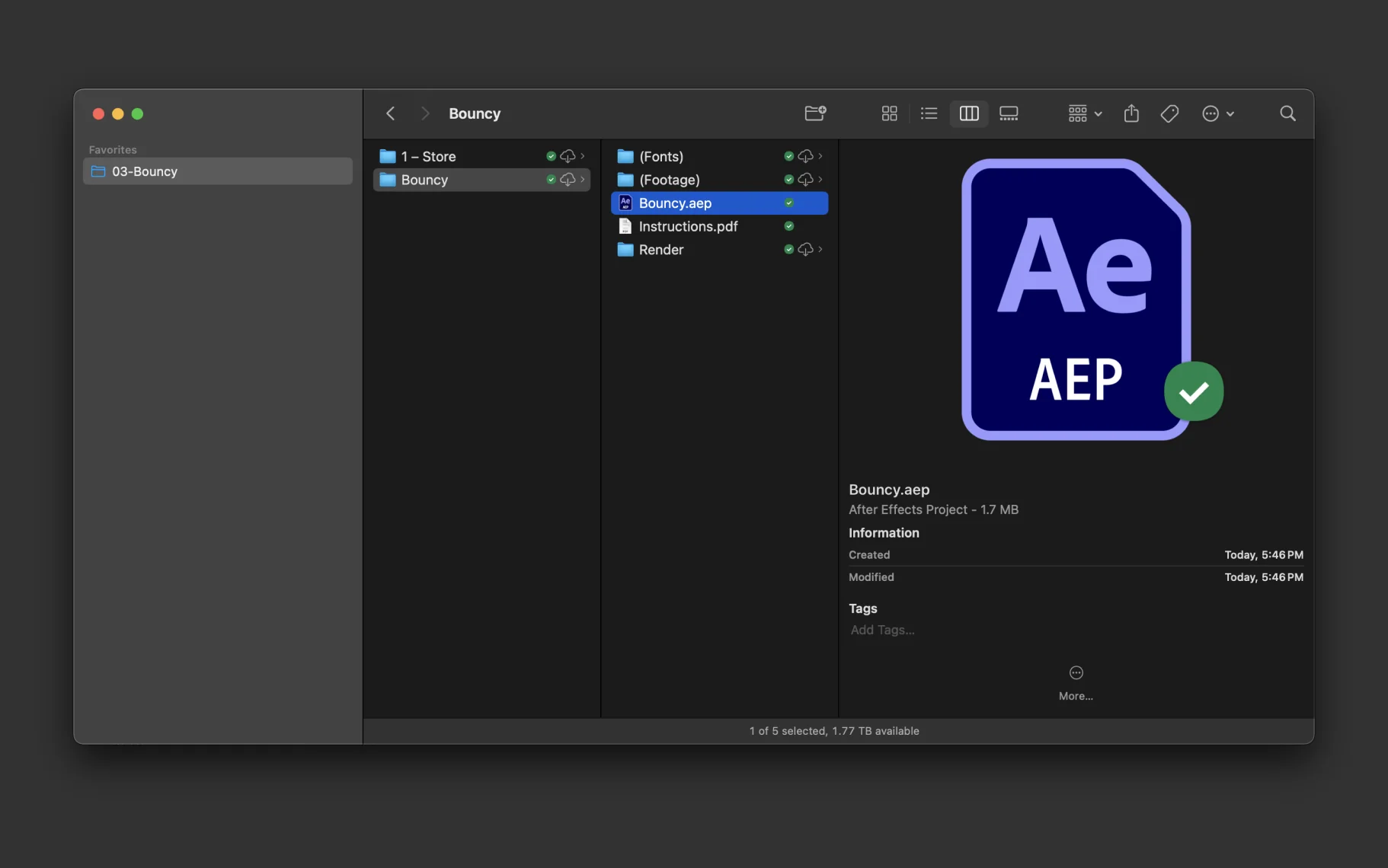Click the Add Tags field
Viewport: 1388px width, 868px height.
(882, 630)
